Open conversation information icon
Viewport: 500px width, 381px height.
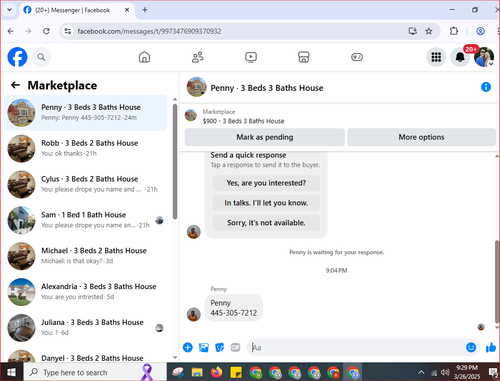coord(486,87)
